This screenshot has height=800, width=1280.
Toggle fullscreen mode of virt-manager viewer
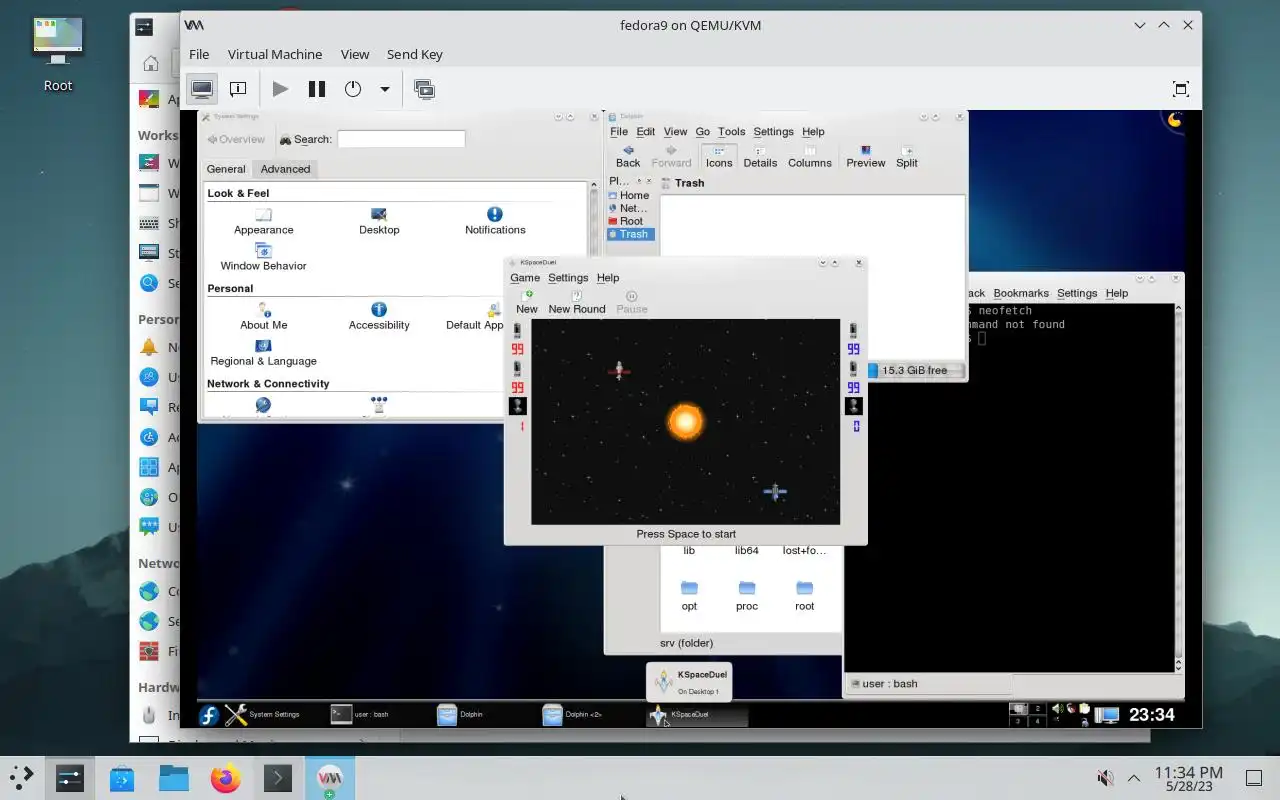[1180, 89]
